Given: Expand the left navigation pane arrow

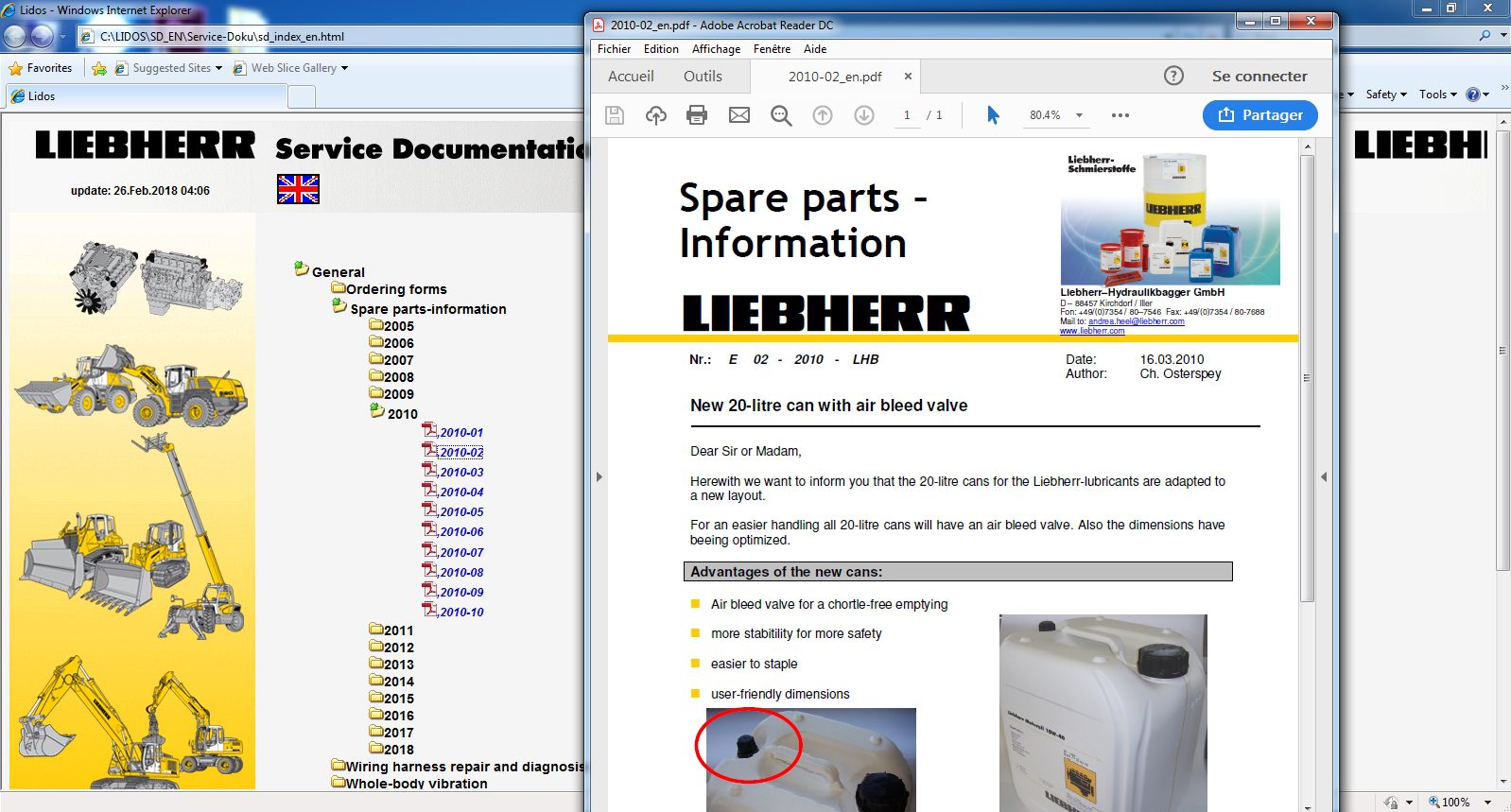Looking at the screenshot, I should (x=599, y=477).
